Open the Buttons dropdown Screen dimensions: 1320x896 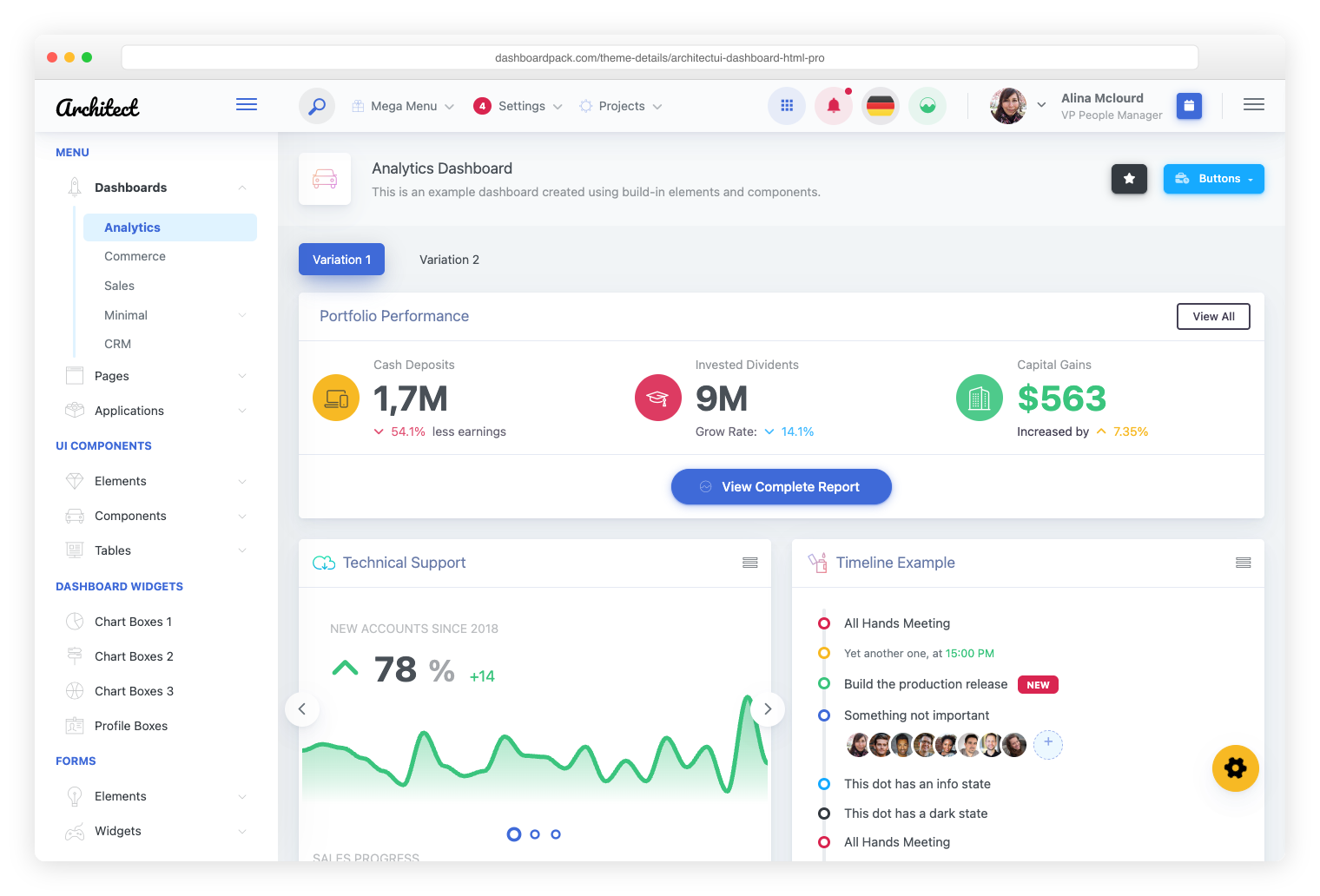tap(1213, 179)
